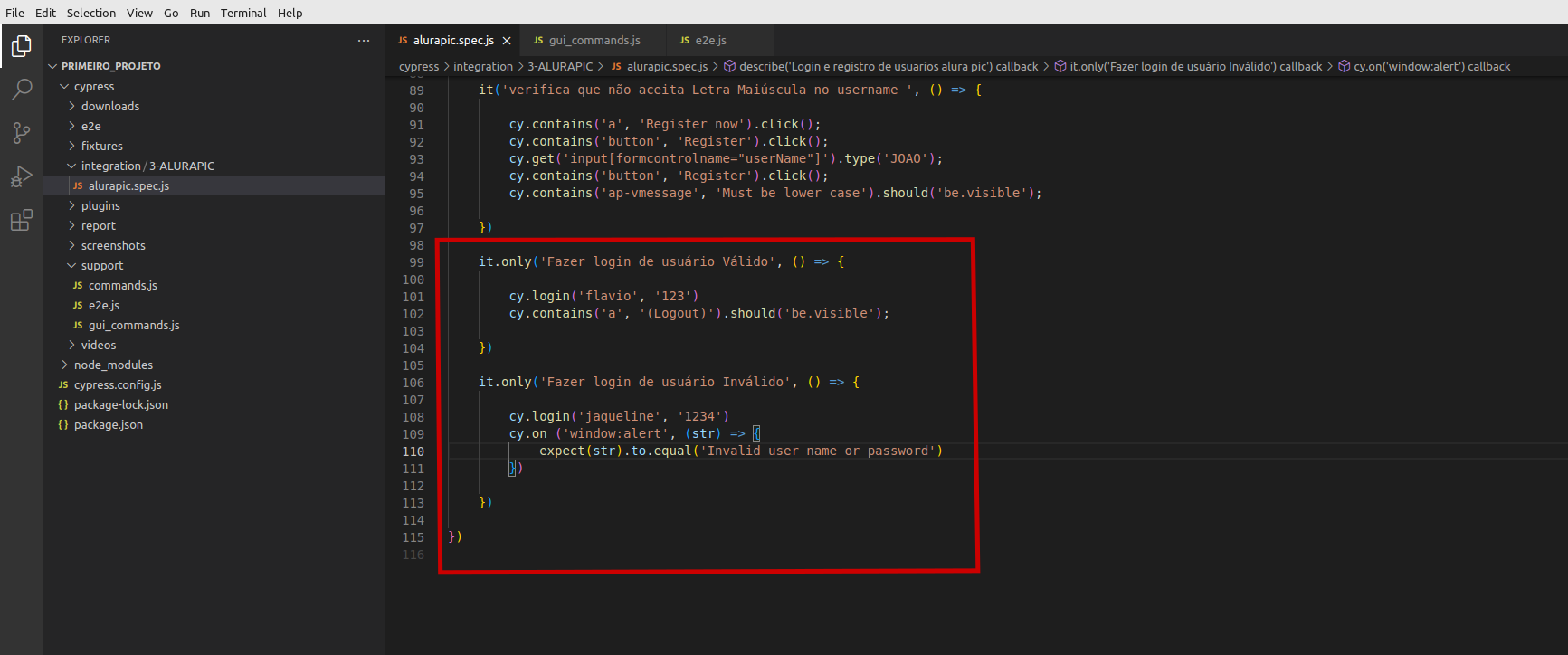Expand the e2e folder in tree
The height and width of the screenshot is (655, 1568).
71,127
